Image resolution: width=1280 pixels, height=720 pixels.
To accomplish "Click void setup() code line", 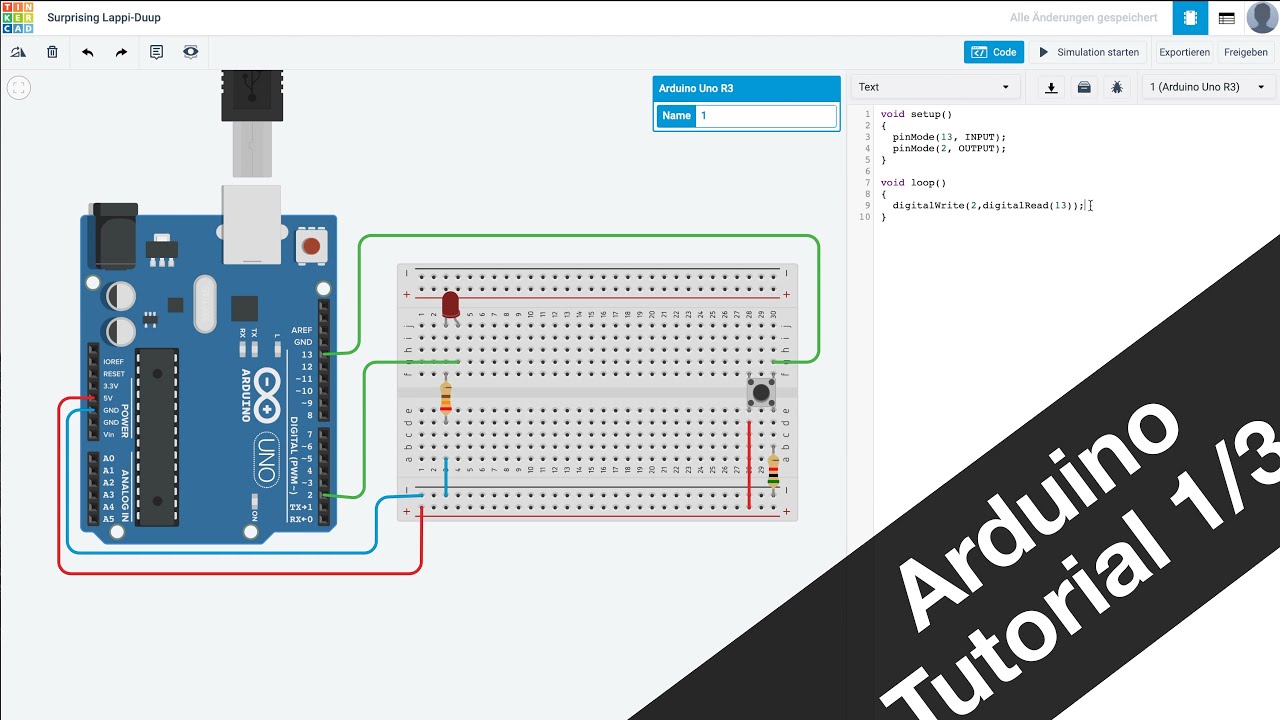I will [916, 114].
